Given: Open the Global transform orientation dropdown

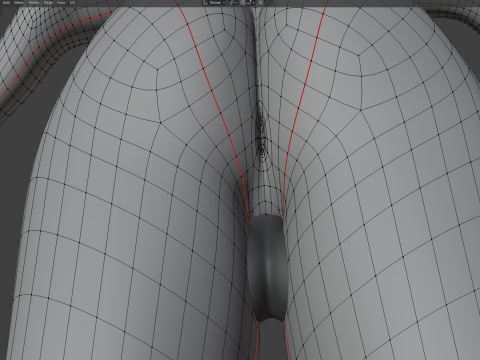Looking at the screenshot, I should [214, 2].
